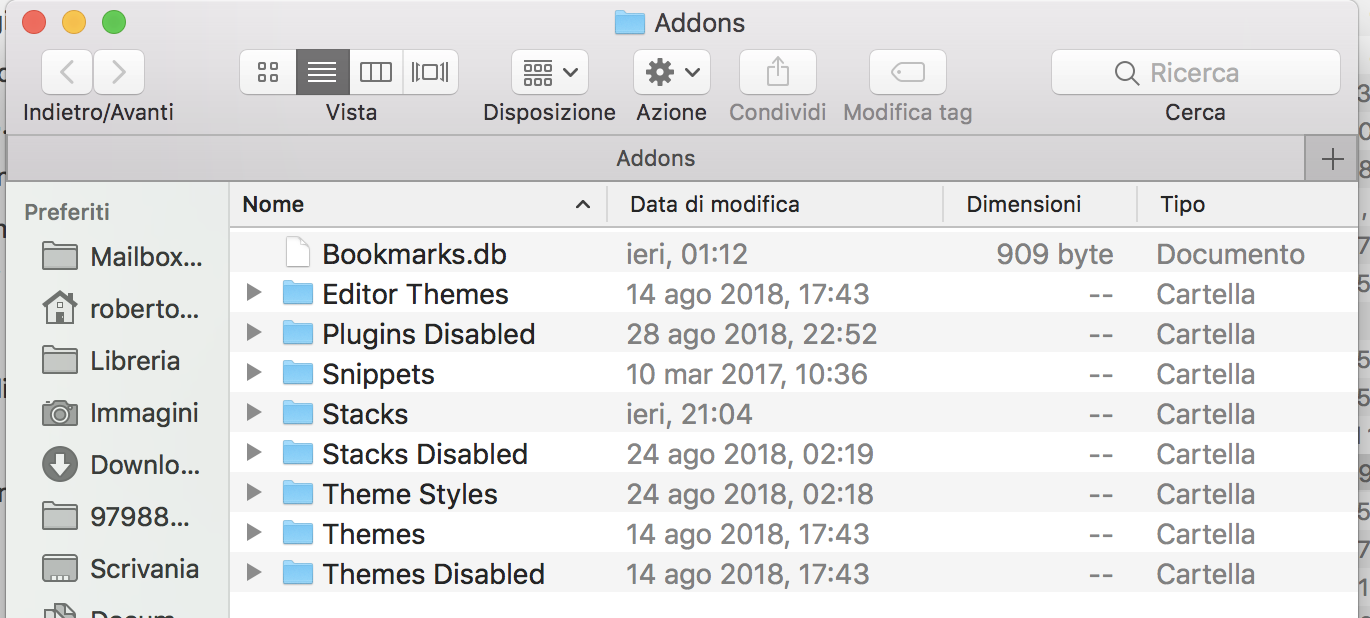Open the Disposizione arrangement dropdown

pos(550,72)
